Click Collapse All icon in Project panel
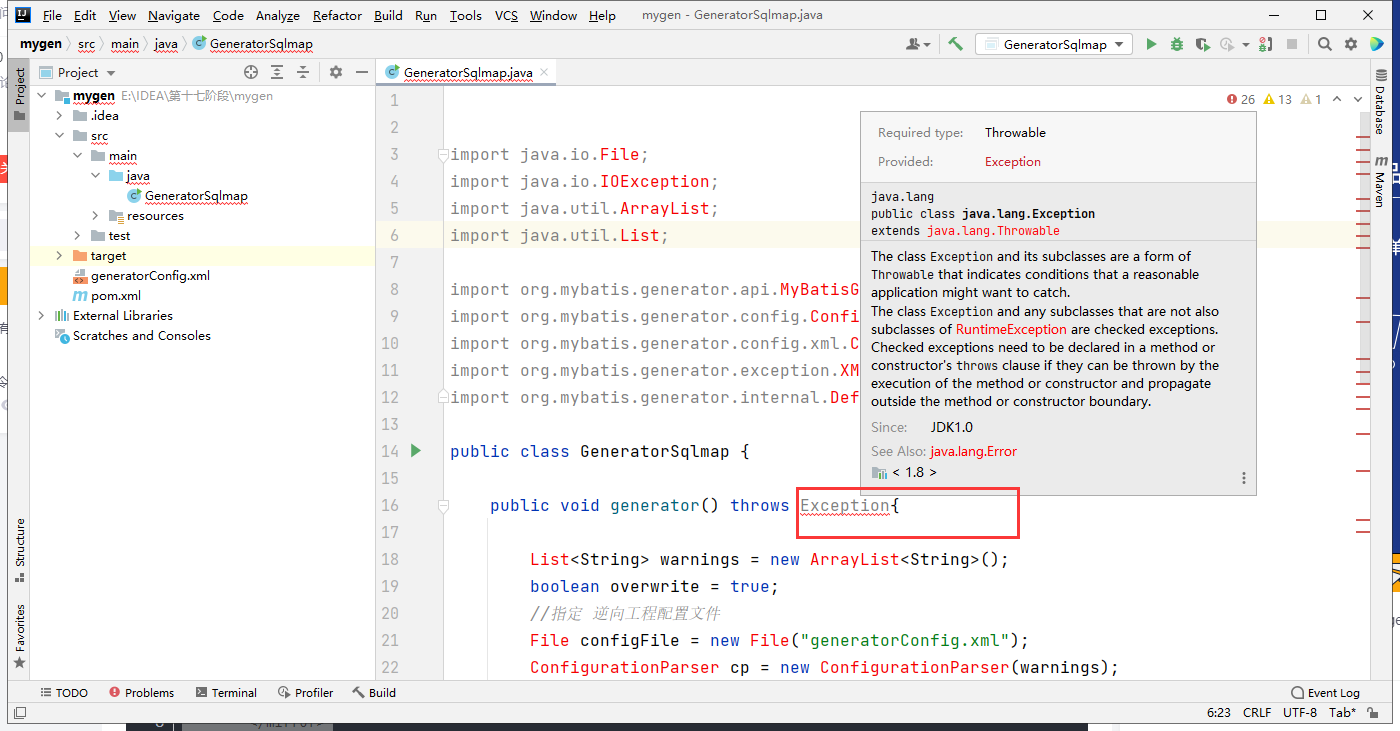The image size is (1400, 731). click(303, 72)
